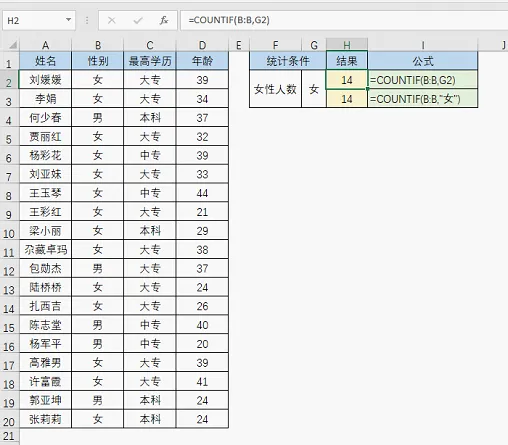508x445 pixels.
Task: Select column C header
Action: point(150,45)
